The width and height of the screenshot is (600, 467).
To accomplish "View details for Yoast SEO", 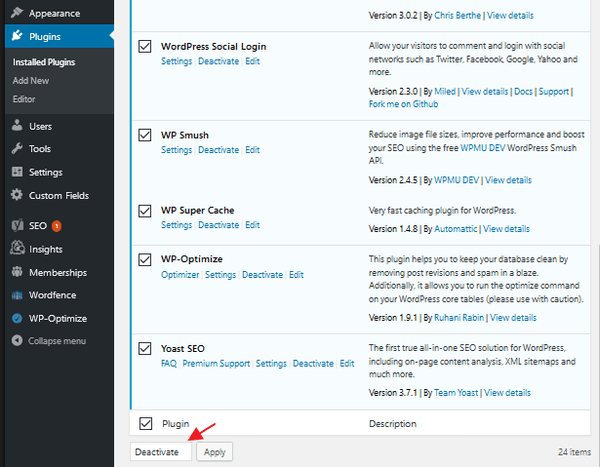I will pyautogui.click(x=507, y=393).
